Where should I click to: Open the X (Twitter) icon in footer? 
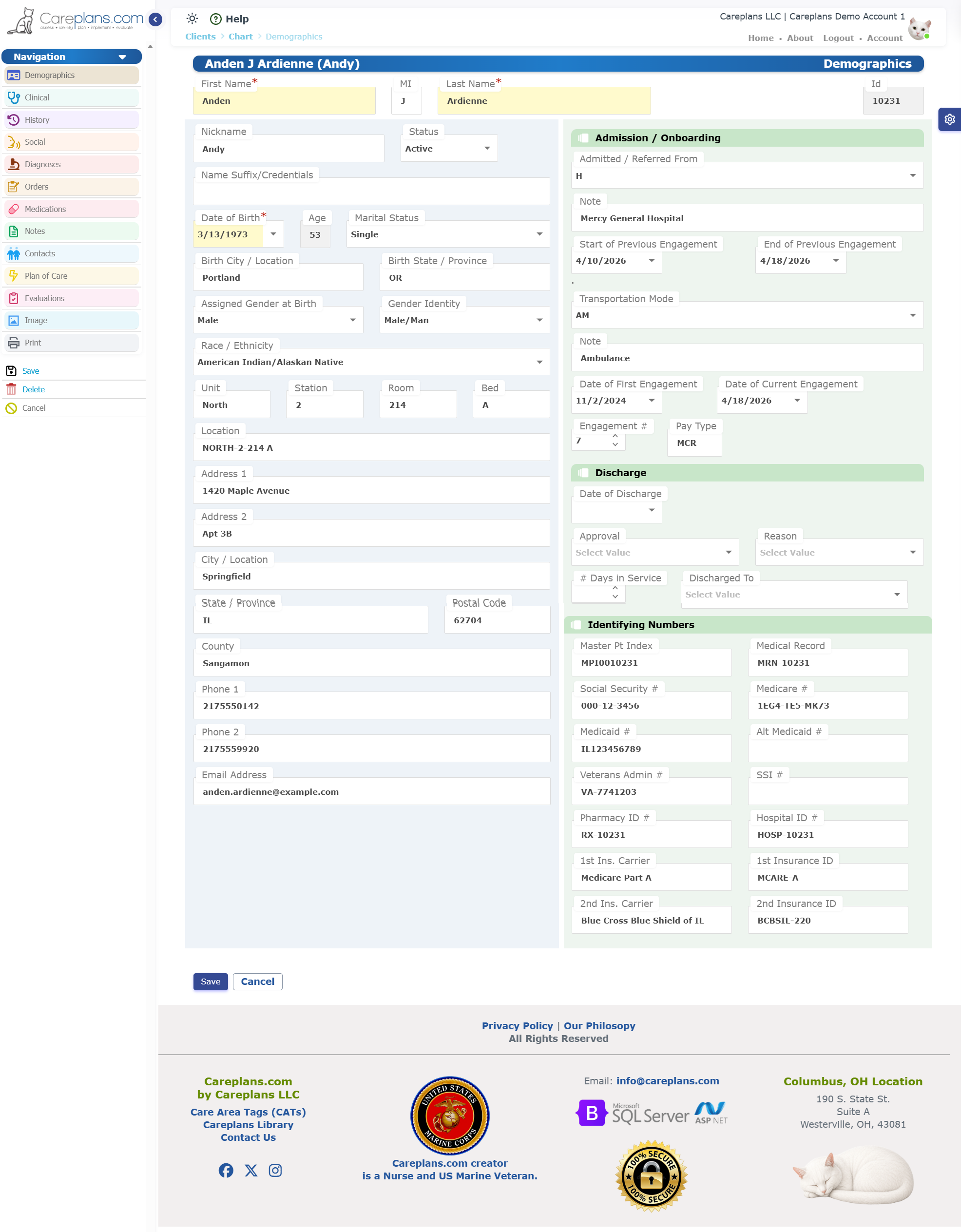[251, 1171]
